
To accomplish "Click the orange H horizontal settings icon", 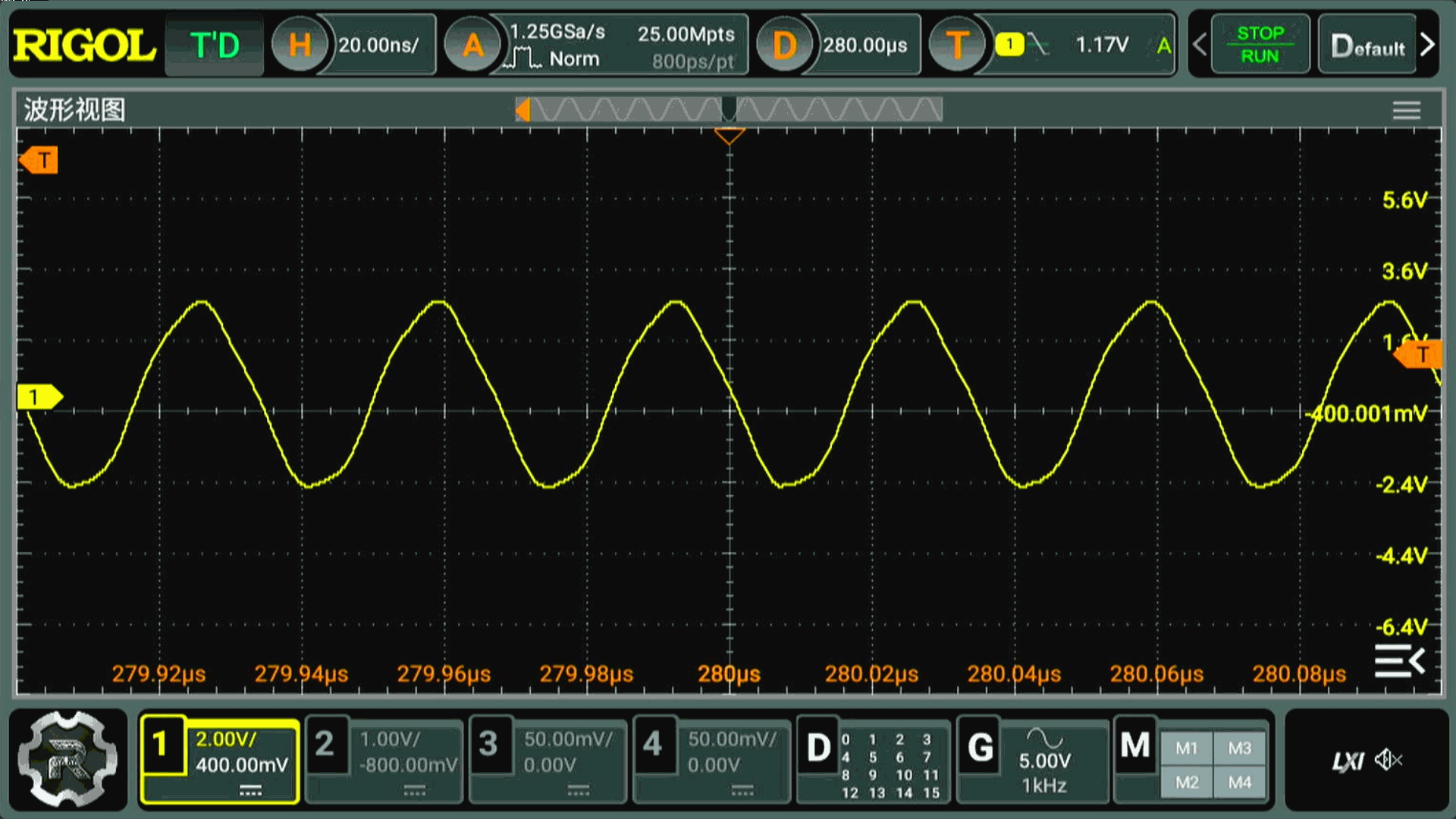I will tap(300, 45).
